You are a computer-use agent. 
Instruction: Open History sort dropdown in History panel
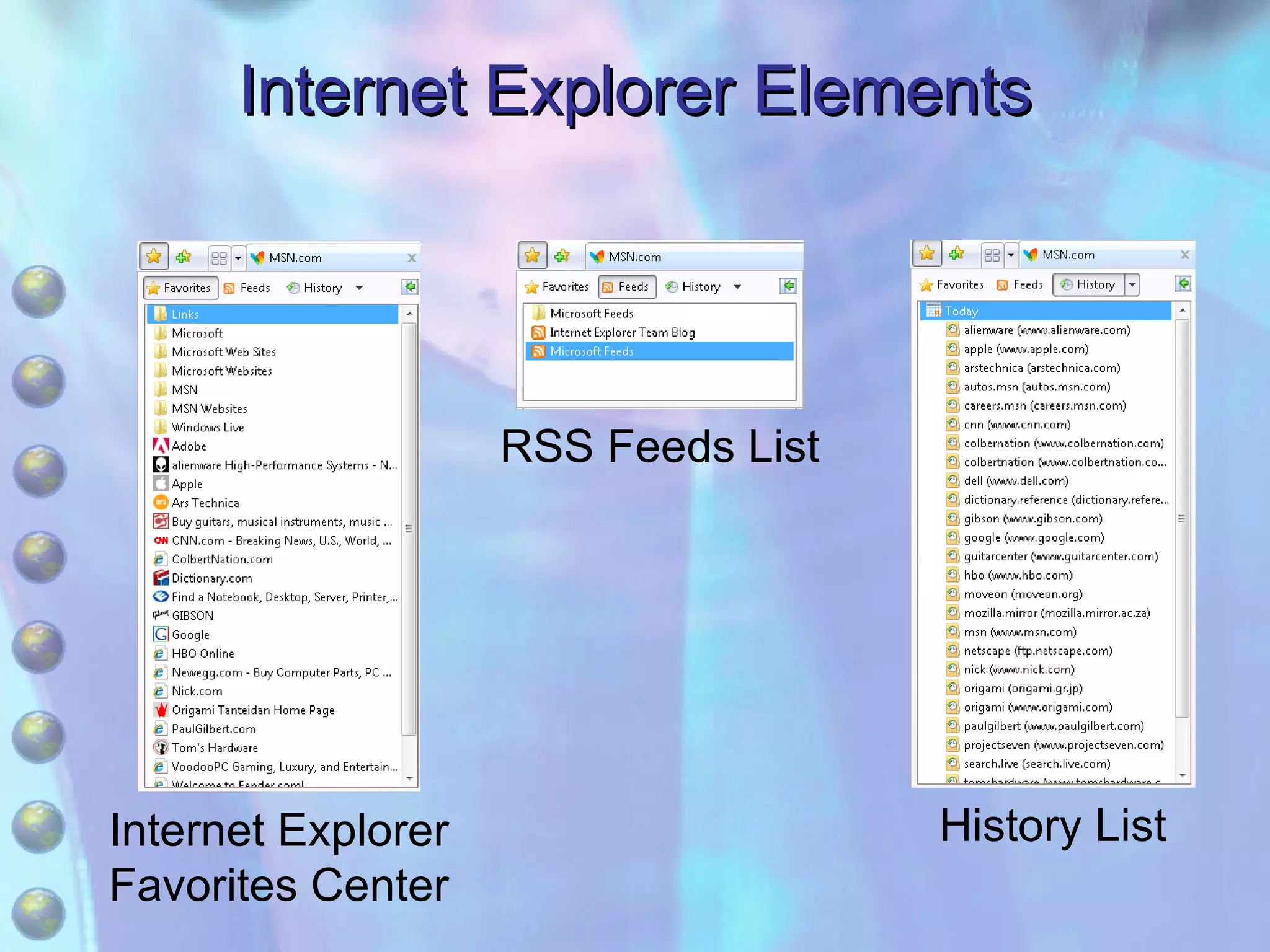[x=1132, y=284]
